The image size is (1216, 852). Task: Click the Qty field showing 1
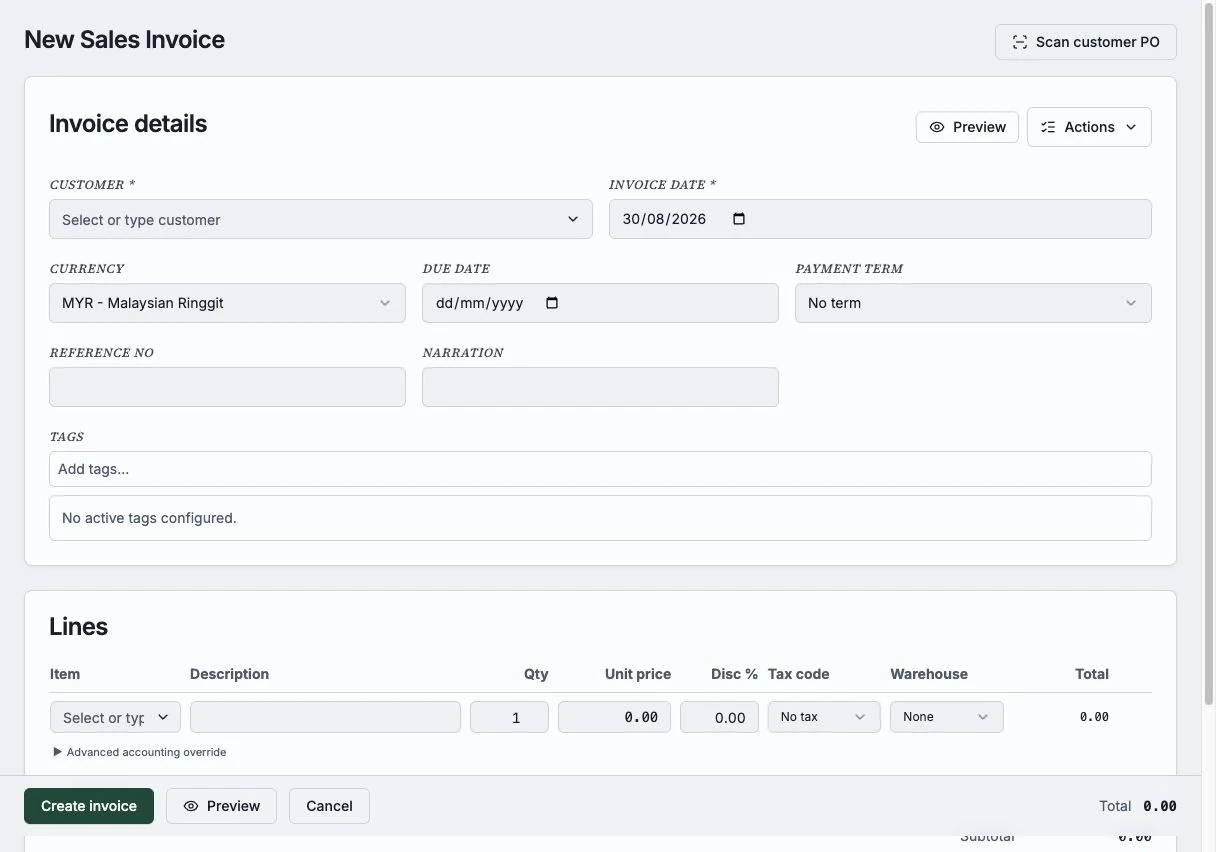click(x=509, y=717)
